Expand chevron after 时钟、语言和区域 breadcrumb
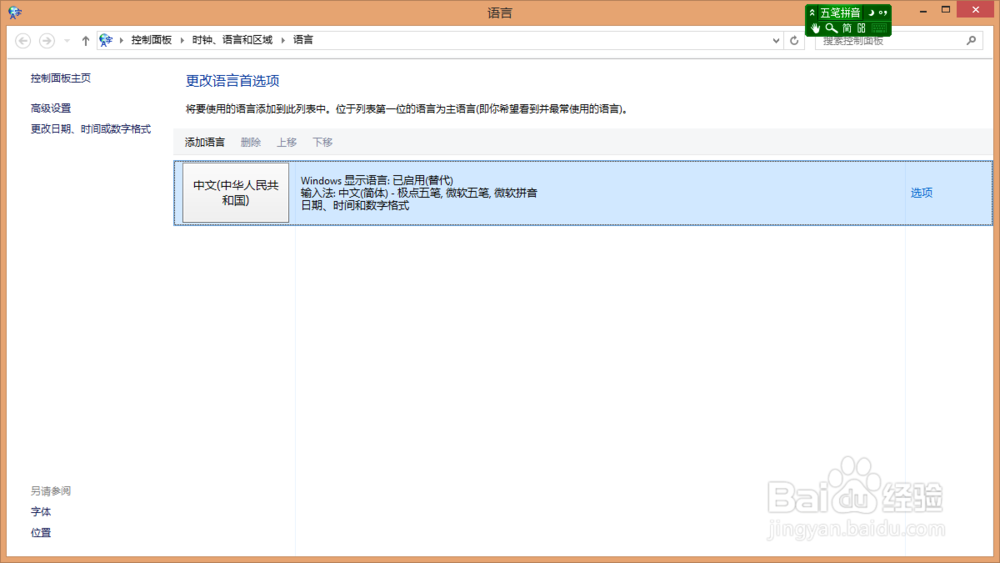The width and height of the screenshot is (1000, 563). [x=283, y=40]
